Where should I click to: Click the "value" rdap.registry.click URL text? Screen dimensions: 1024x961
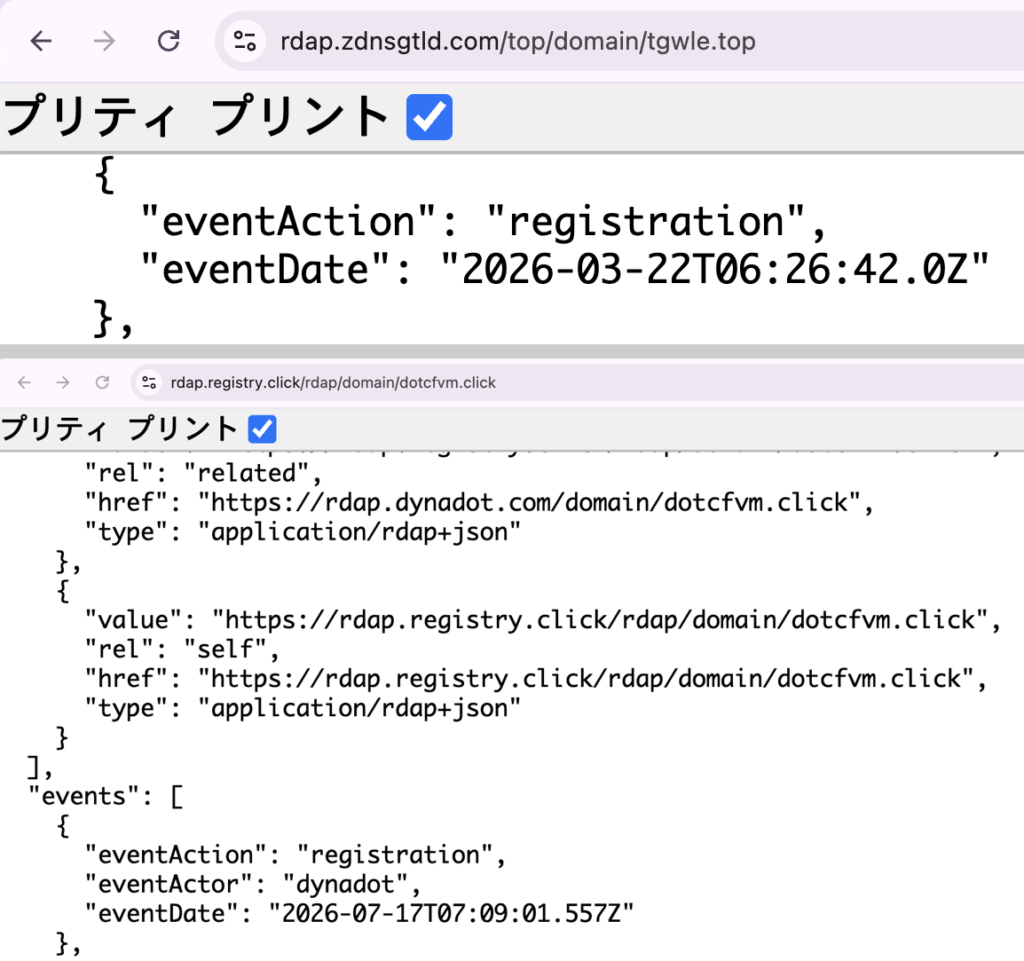pyautogui.click(x=600, y=620)
